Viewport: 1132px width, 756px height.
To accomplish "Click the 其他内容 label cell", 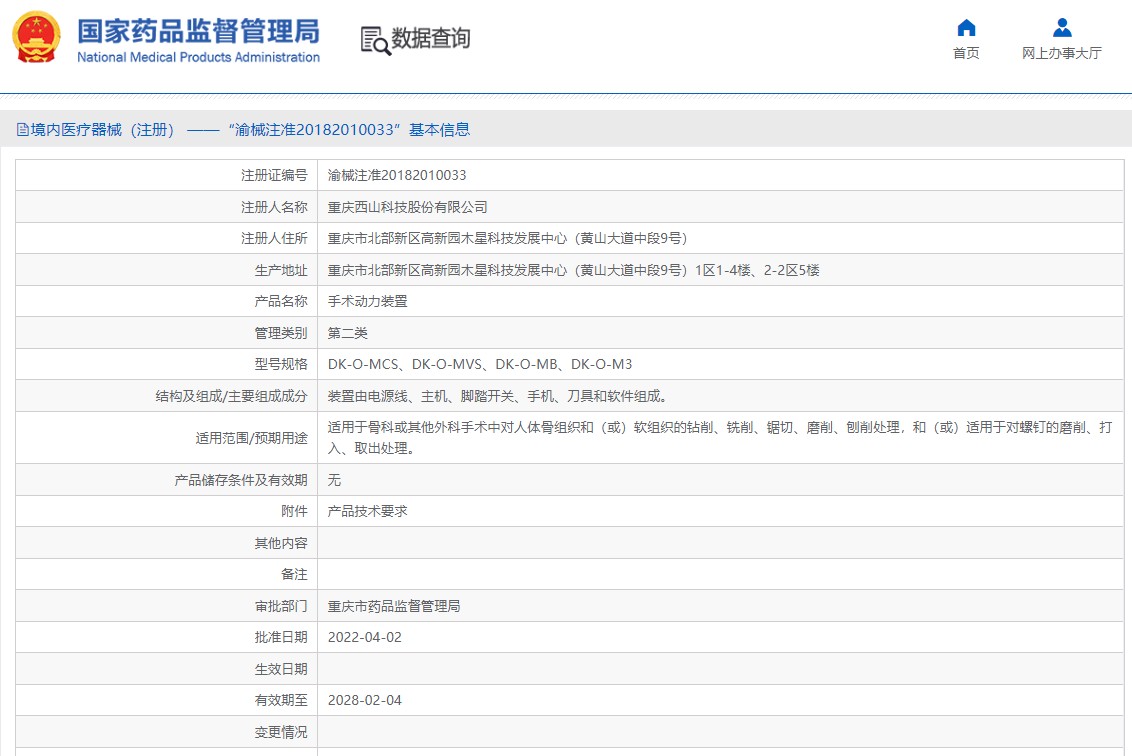I will [x=167, y=543].
